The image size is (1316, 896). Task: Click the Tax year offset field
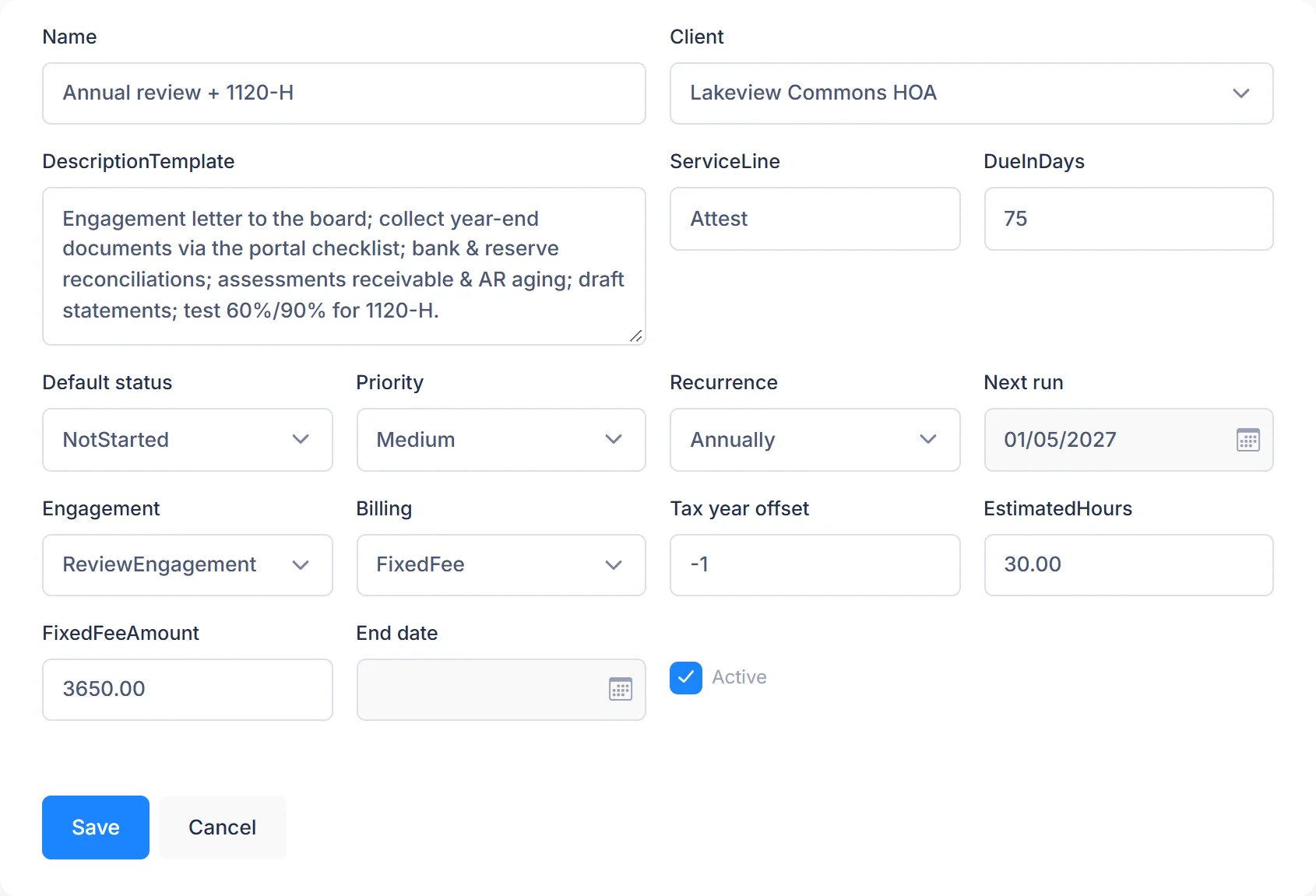pos(815,565)
